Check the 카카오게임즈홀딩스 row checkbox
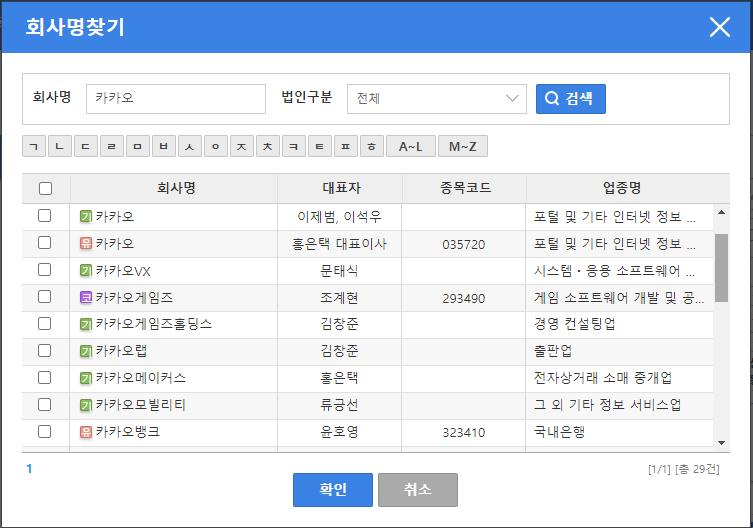This screenshot has width=753, height=528. (44, 323)
